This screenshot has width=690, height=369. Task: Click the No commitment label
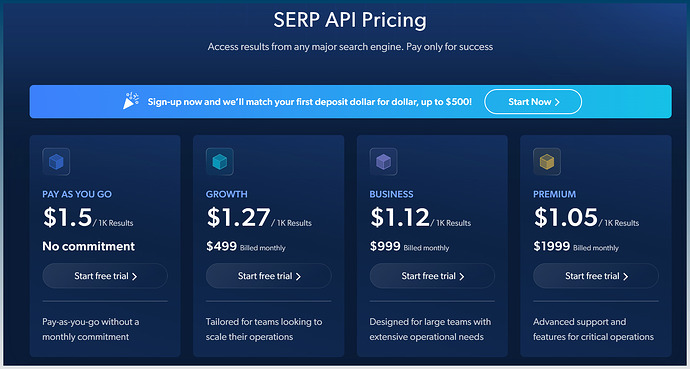coord(88,246)
